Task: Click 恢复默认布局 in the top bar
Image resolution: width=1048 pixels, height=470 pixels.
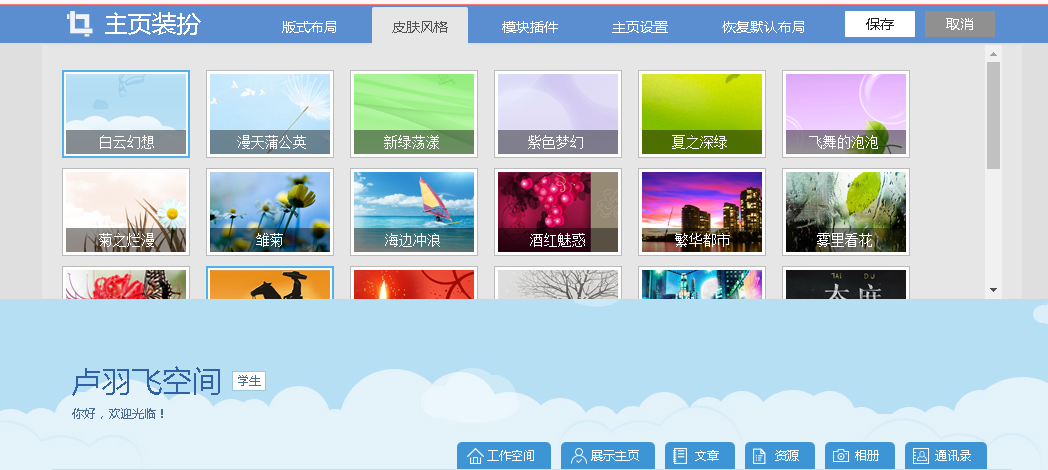Action: coord(763,27)
